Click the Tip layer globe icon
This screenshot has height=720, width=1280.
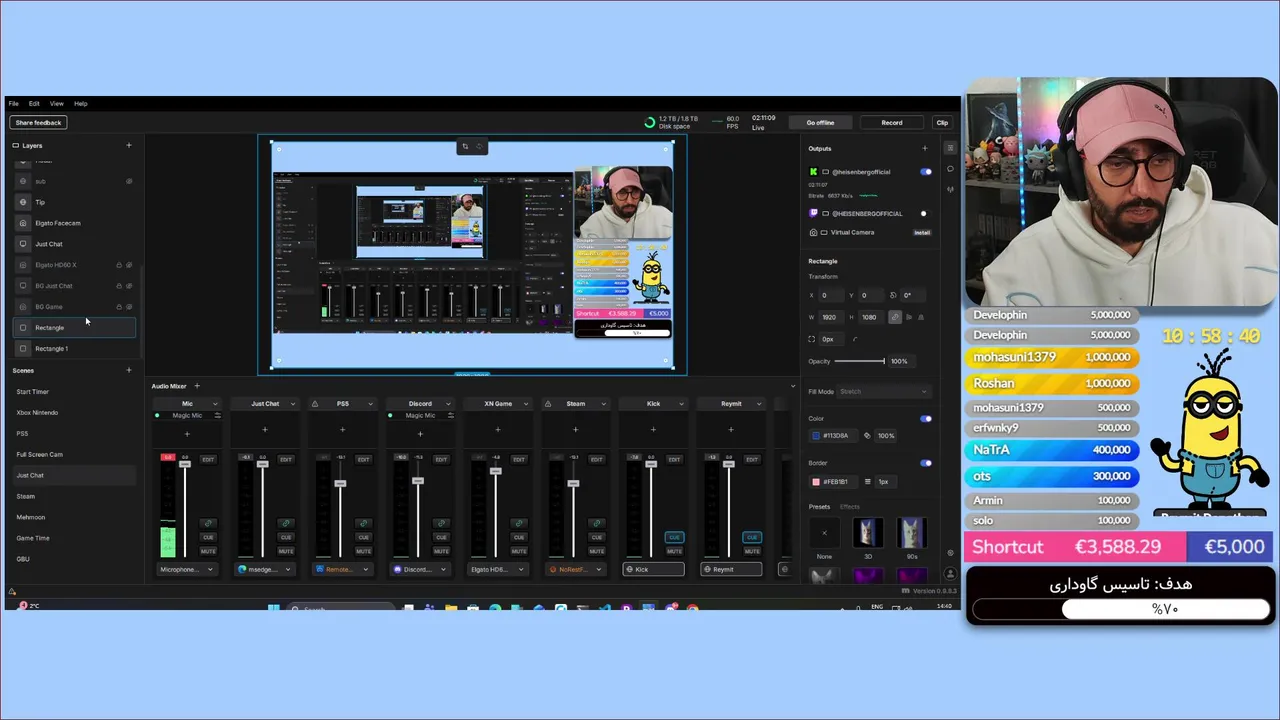(23, 202)
